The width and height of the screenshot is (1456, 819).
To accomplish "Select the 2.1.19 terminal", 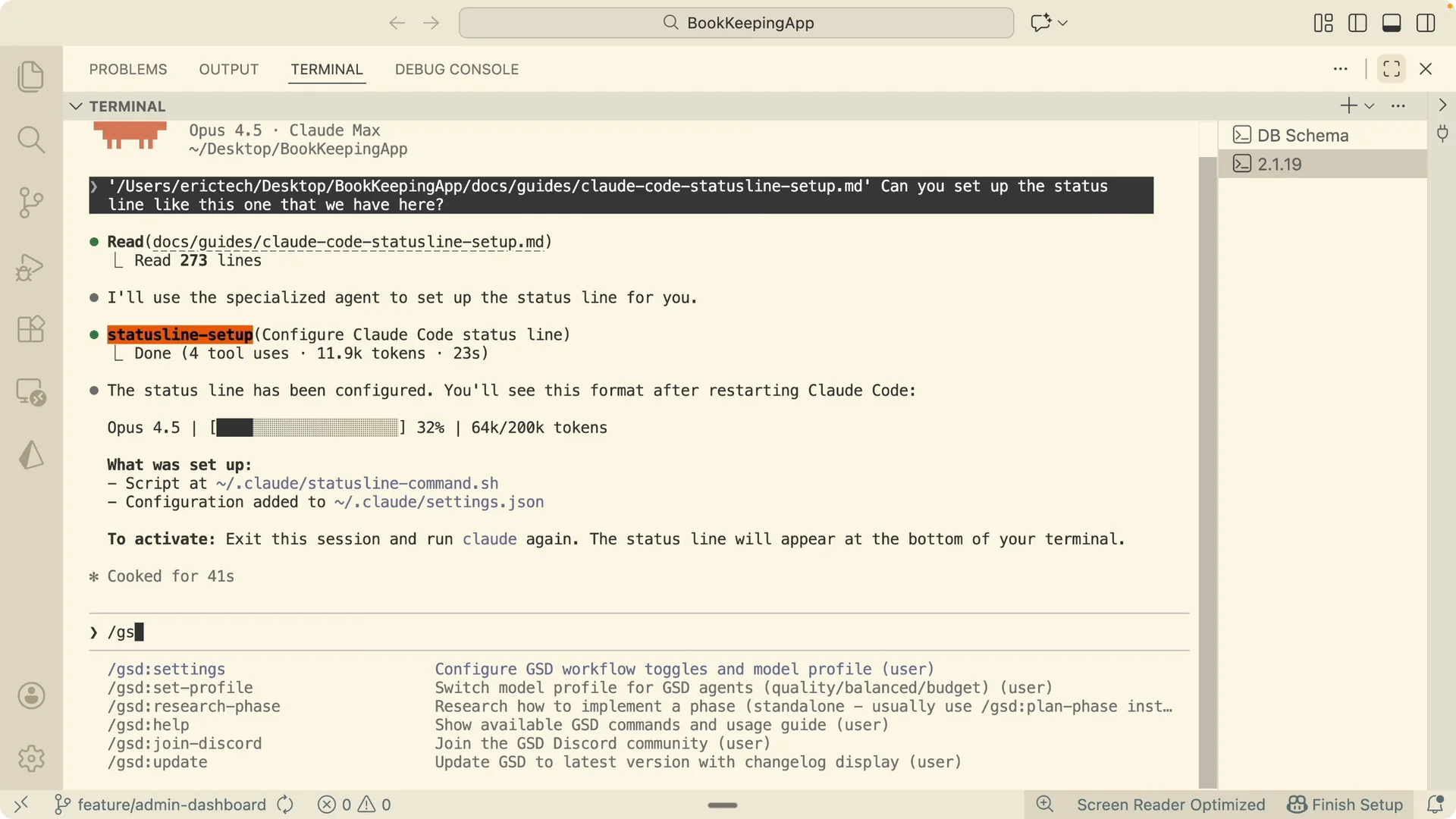I will click(1322, 164).
